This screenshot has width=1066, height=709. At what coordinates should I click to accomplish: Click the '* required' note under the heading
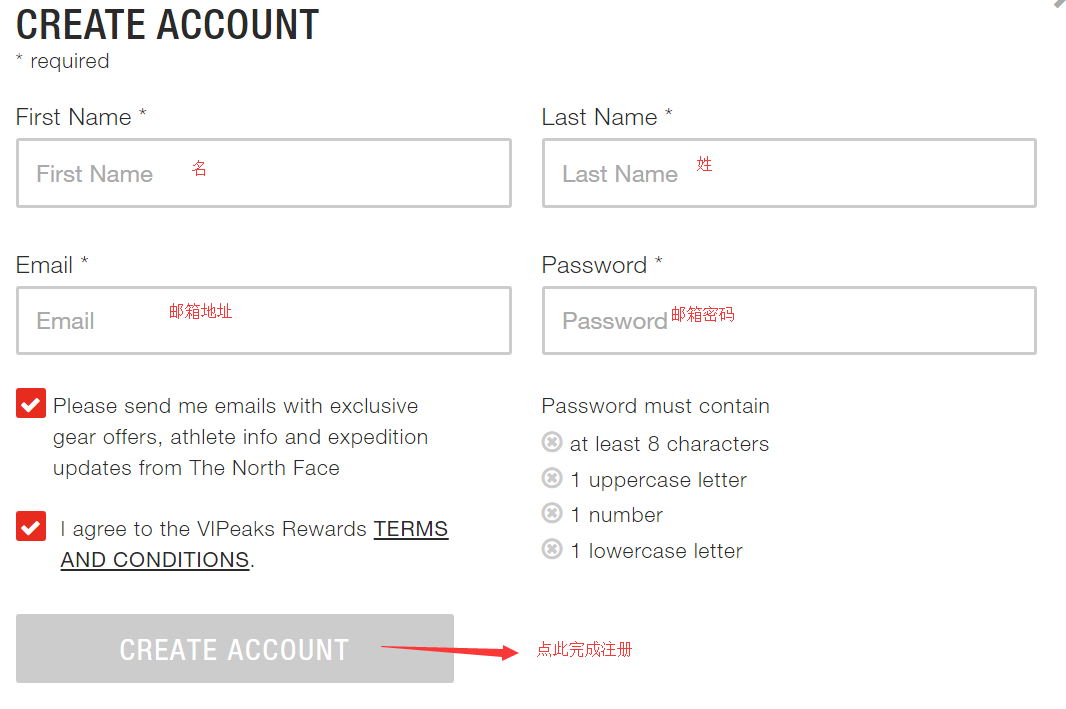[x=63, y=61]
